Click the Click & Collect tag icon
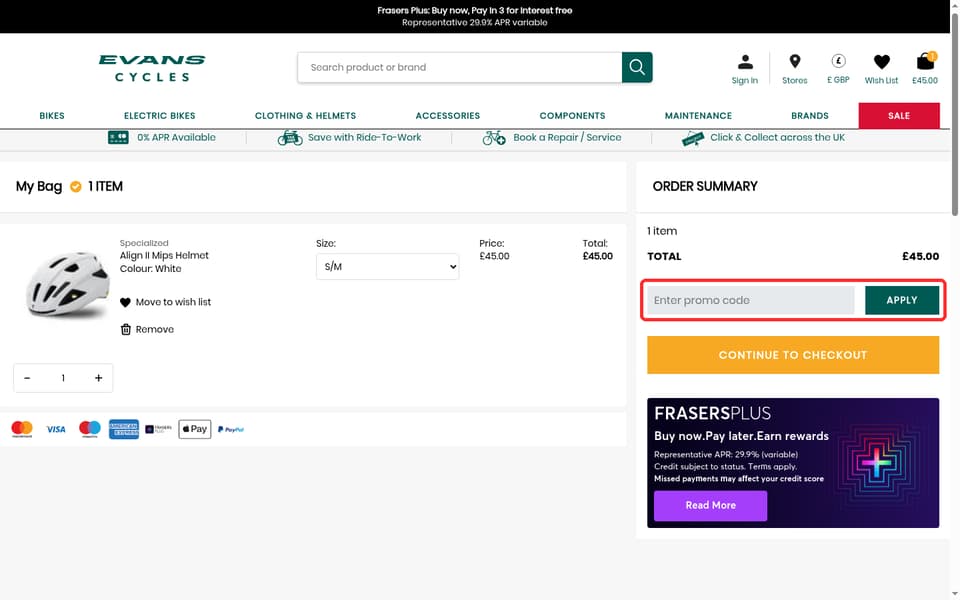 point(693,139)
